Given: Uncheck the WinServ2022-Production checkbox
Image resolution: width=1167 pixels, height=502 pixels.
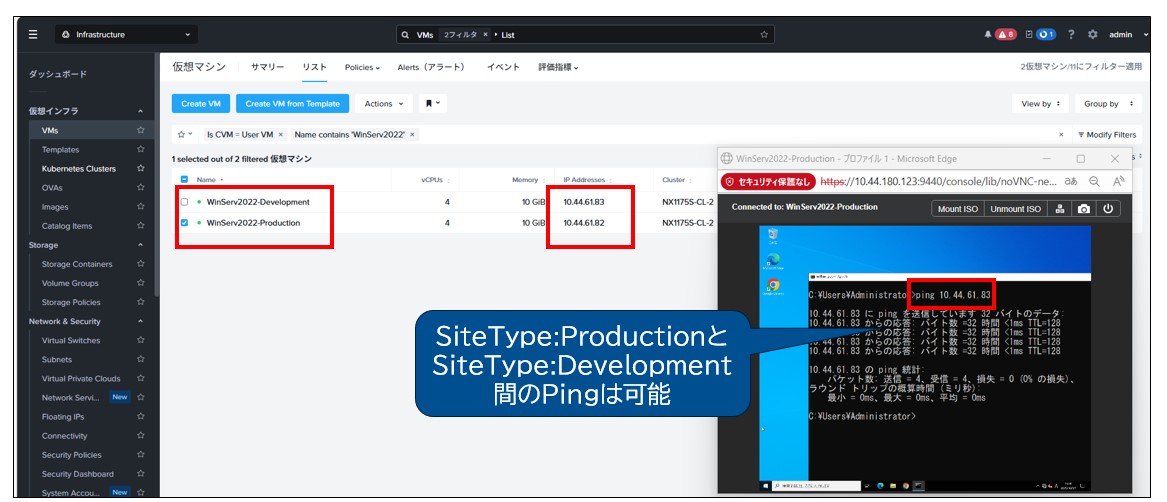Looking at the screenshot, I should tap(184, 223).
